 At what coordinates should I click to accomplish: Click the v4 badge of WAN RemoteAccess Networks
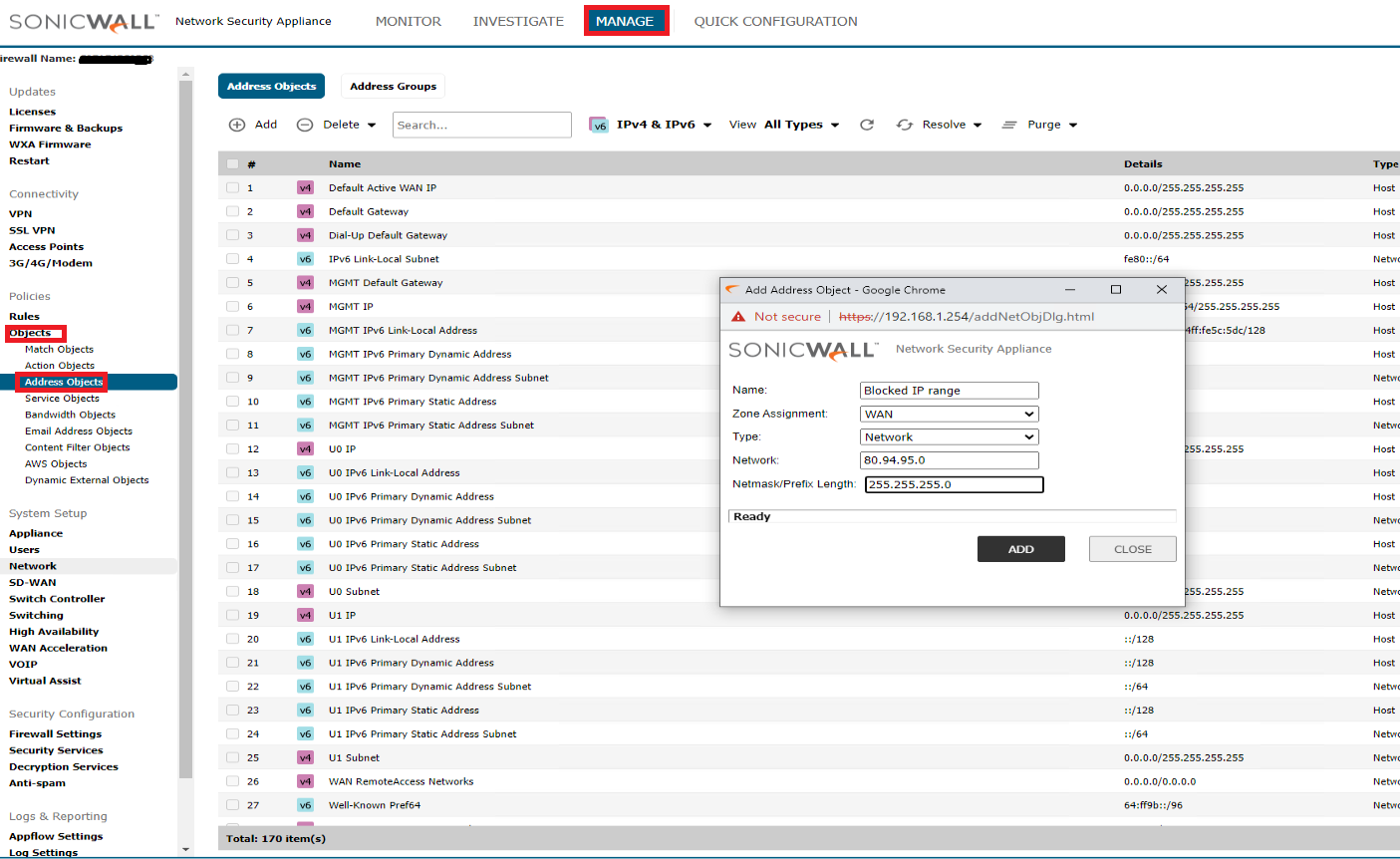click(x=305, y=781)
